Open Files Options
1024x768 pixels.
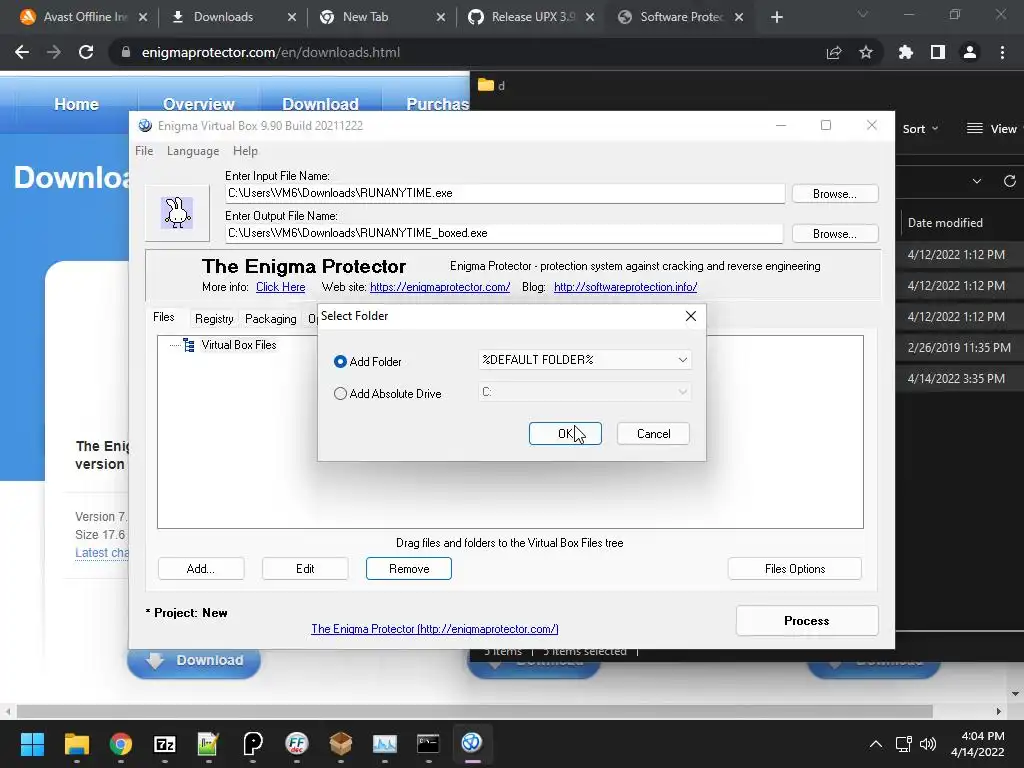[795, 569]
